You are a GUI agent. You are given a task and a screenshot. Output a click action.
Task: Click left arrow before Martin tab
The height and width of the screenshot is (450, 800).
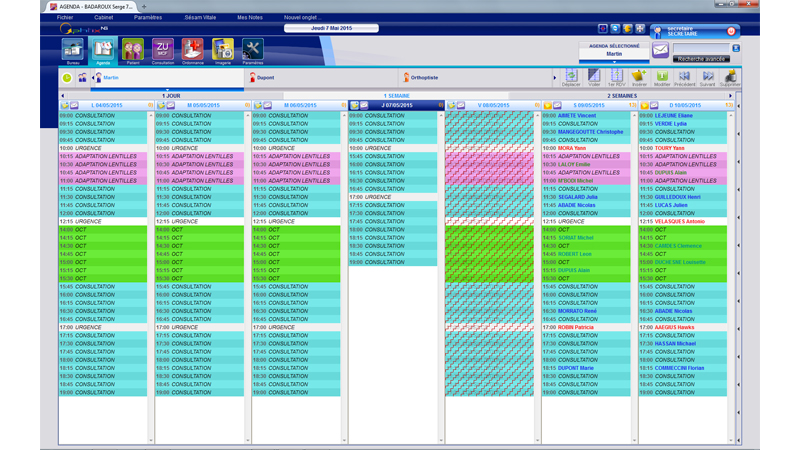93,78
